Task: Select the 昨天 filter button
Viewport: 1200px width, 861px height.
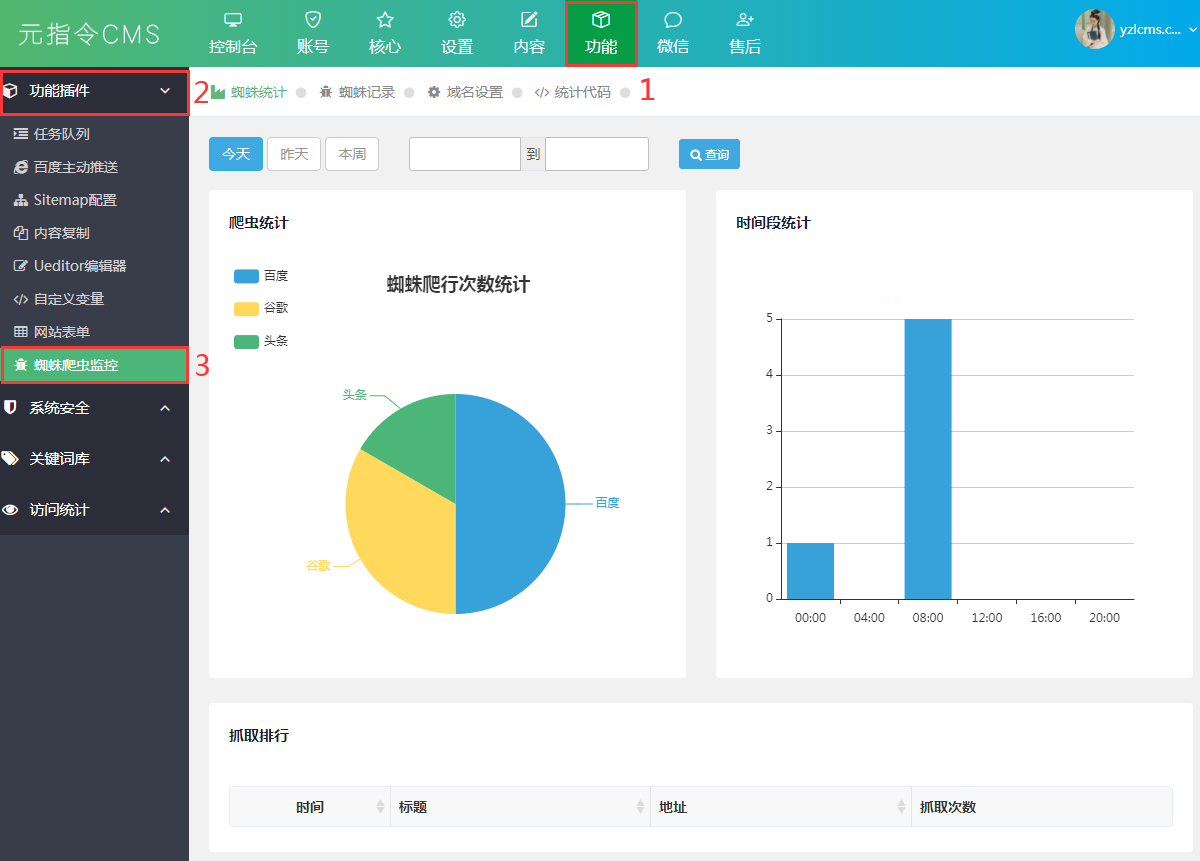Action: [x=294, y=154]
